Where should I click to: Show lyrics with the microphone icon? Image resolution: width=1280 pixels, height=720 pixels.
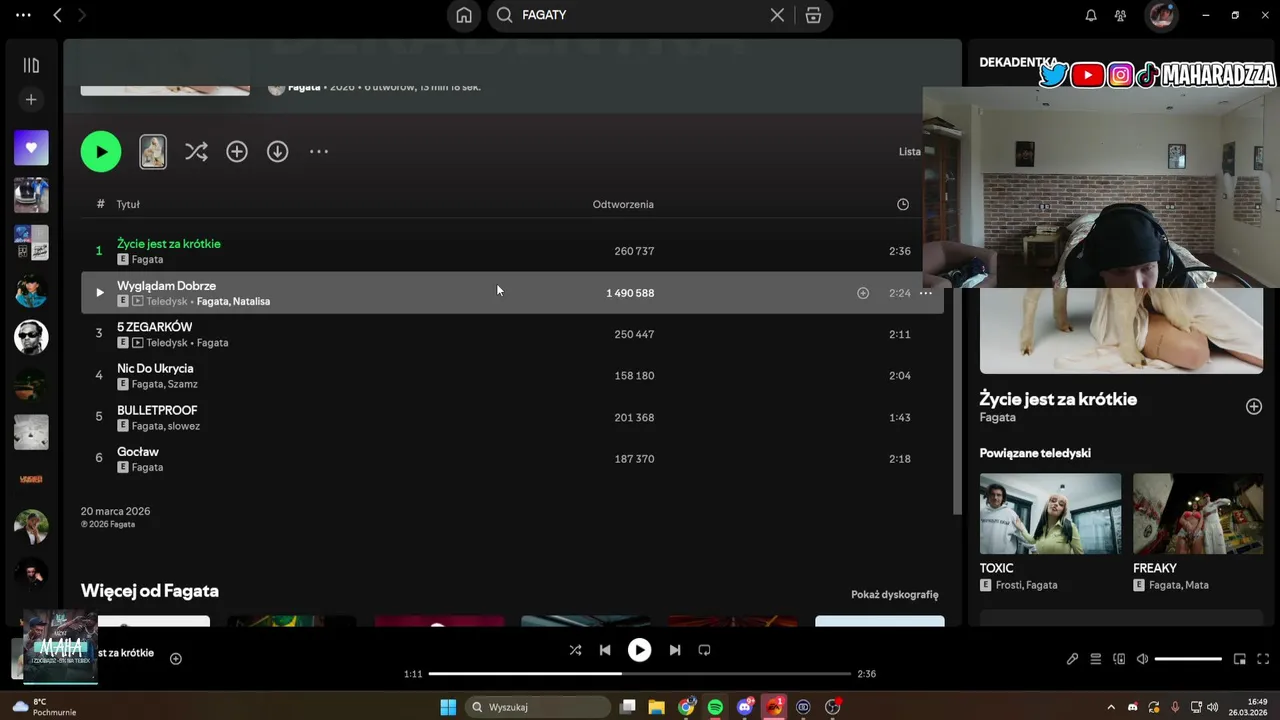coord(1072,659)
